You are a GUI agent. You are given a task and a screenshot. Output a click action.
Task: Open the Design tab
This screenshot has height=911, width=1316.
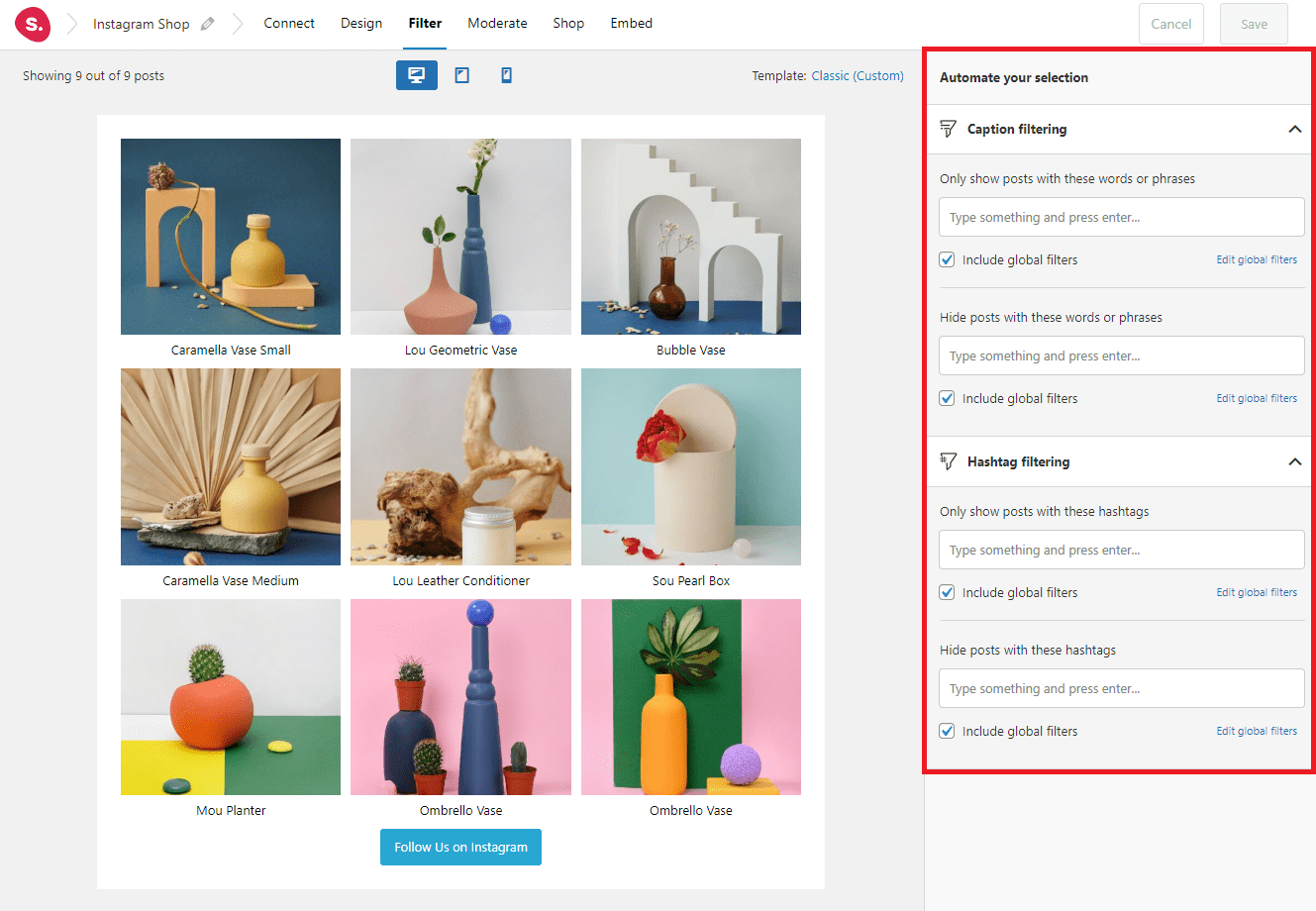pyautogui.click(x=361, y=23)
